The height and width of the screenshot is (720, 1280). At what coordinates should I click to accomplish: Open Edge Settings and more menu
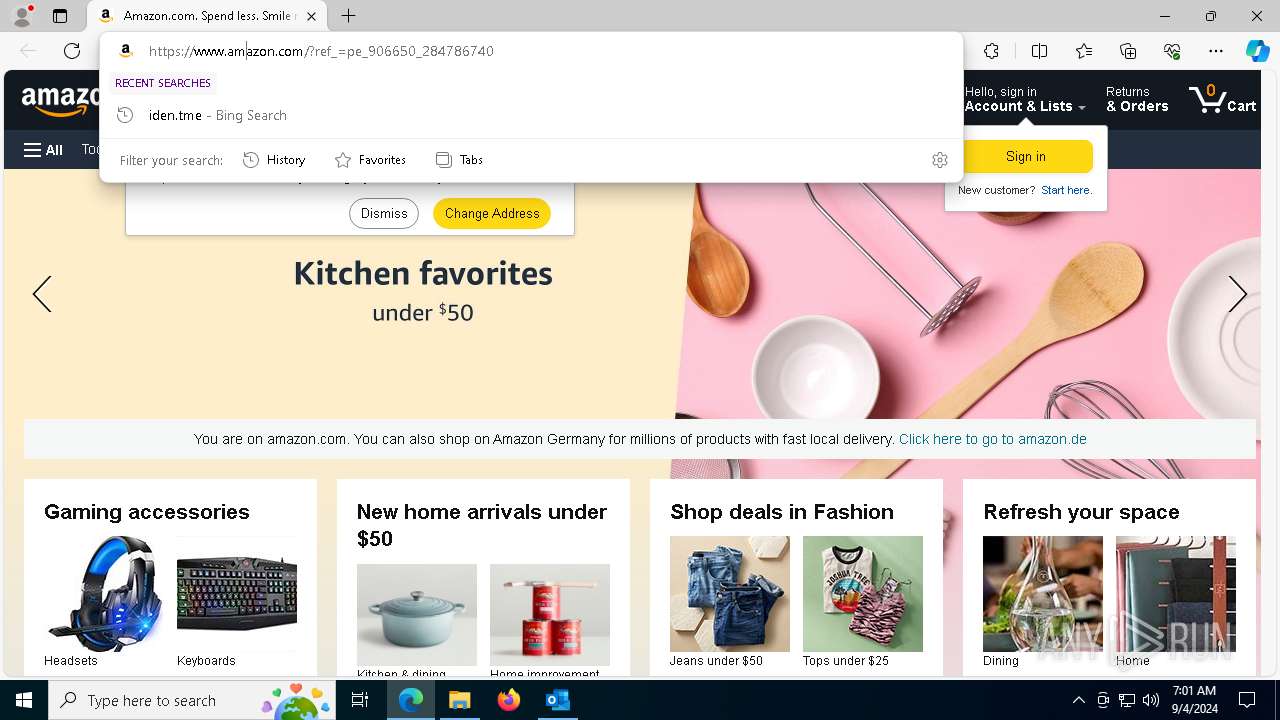coord(1216,51)
